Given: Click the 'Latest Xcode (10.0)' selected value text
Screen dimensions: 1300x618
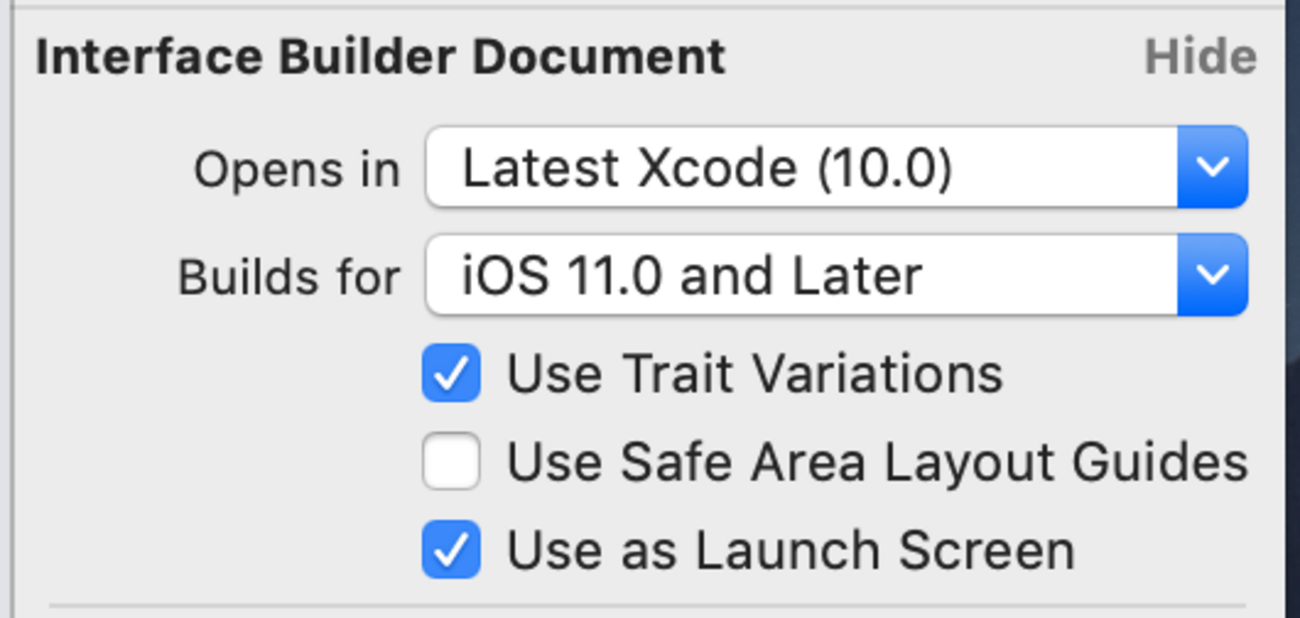Looking at the screenshot, I should pos(706,168).
